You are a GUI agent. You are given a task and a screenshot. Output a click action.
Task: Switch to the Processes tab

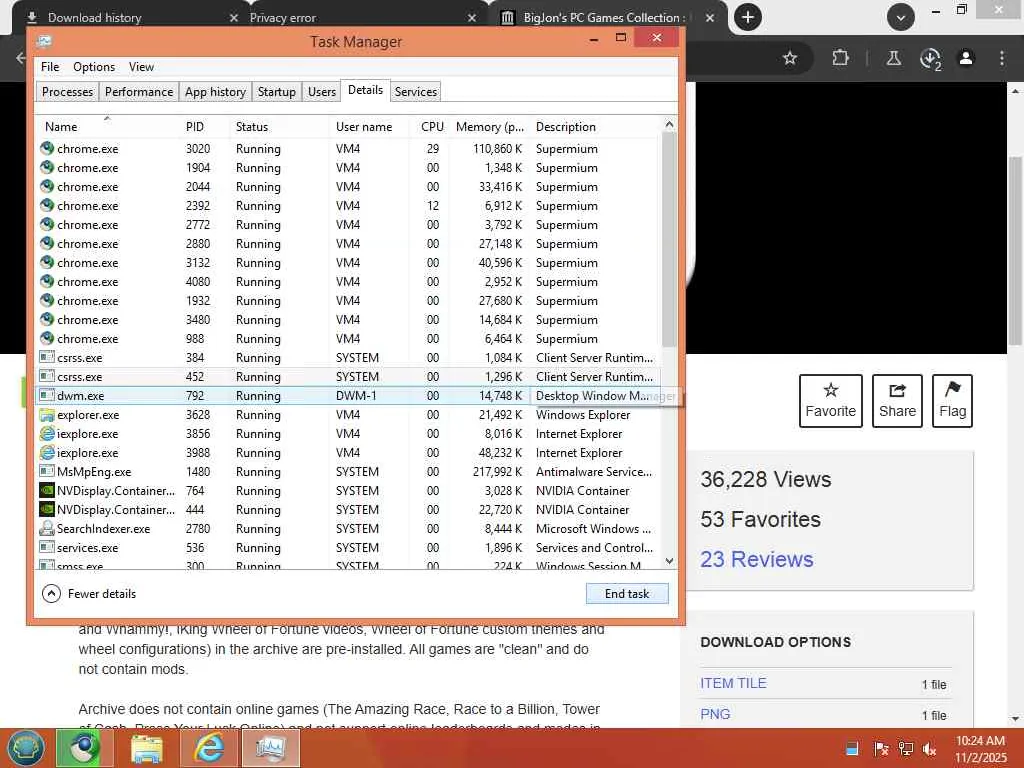[67, 91]
